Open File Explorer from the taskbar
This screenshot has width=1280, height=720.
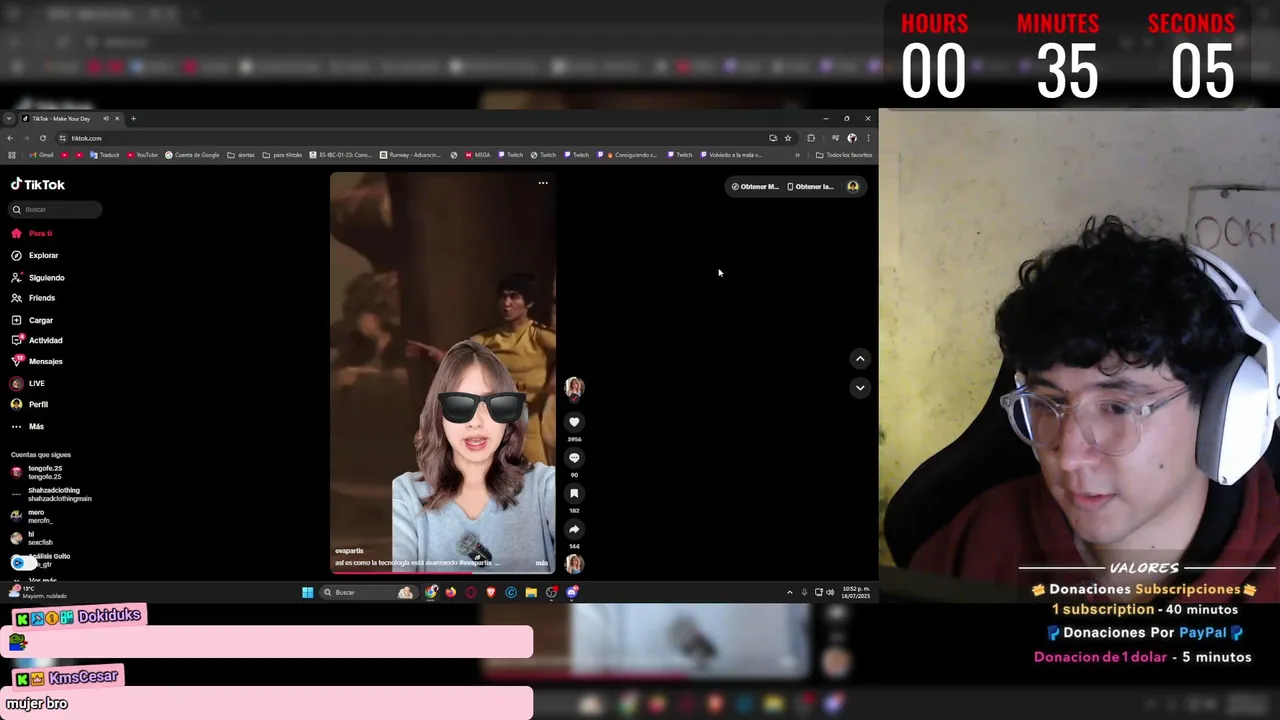point(531,592)
